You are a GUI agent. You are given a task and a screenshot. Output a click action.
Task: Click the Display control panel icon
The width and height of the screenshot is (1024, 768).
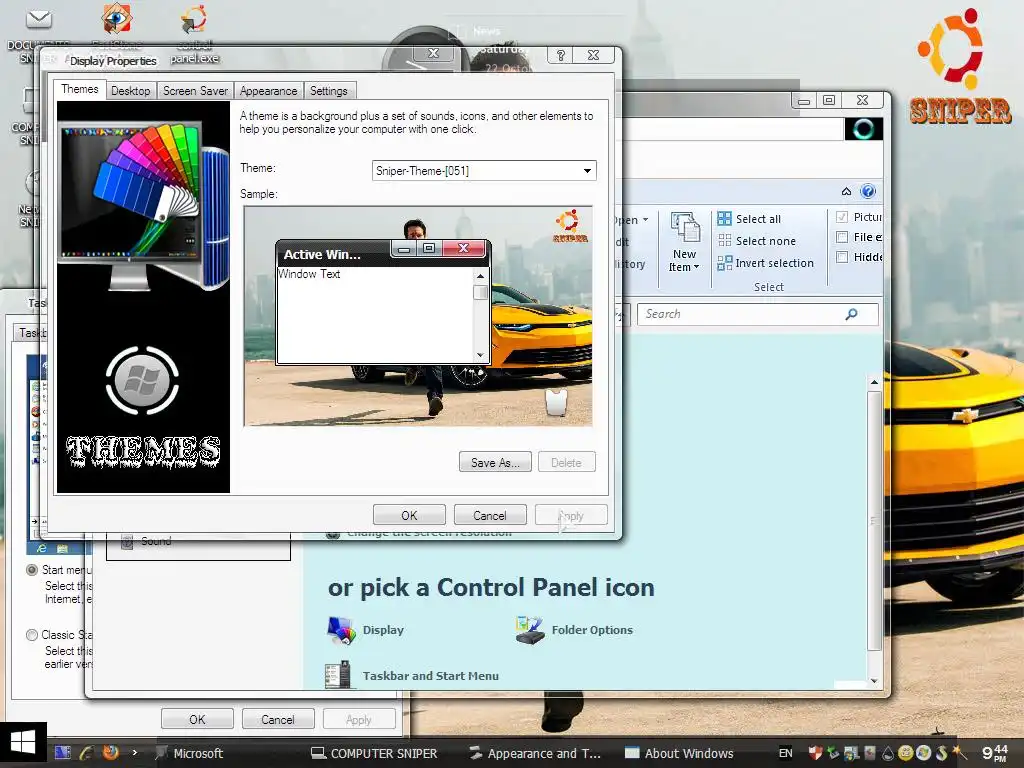tap(341, 630)
